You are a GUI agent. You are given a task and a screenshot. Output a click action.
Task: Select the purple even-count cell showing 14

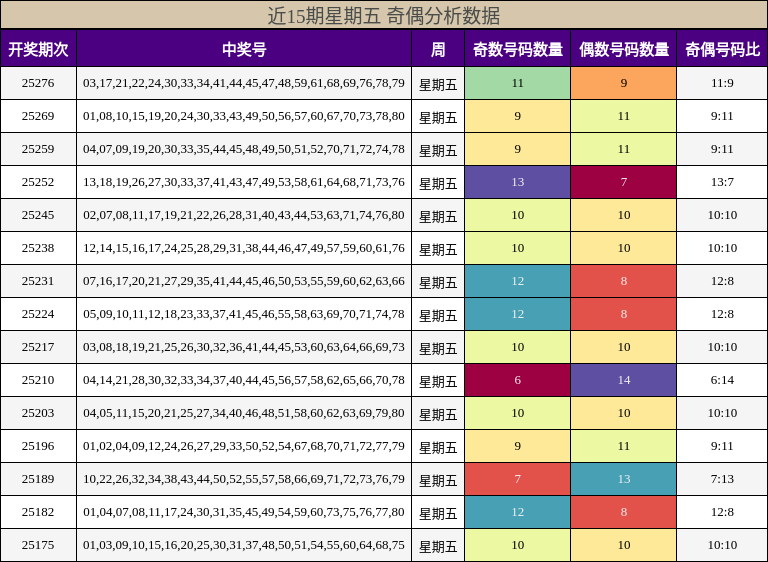coord(623,380)
